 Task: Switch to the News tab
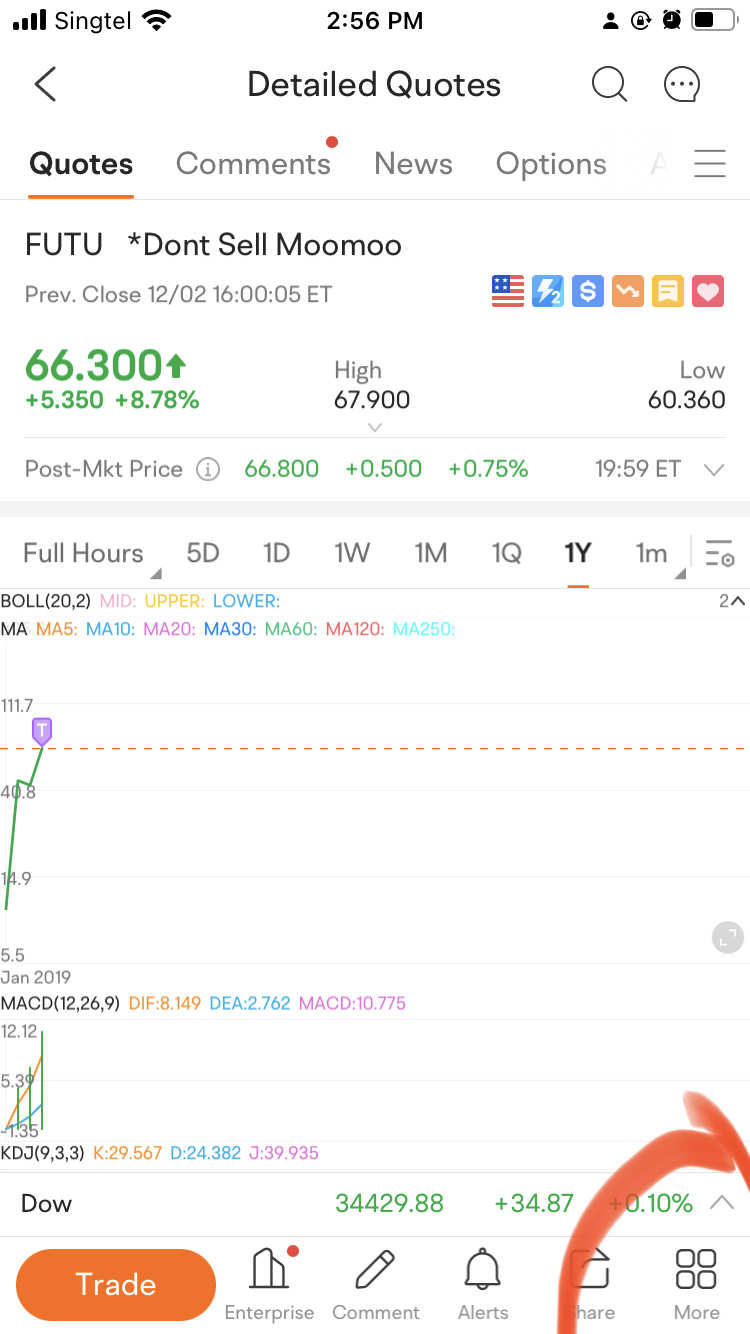[413, 164]
